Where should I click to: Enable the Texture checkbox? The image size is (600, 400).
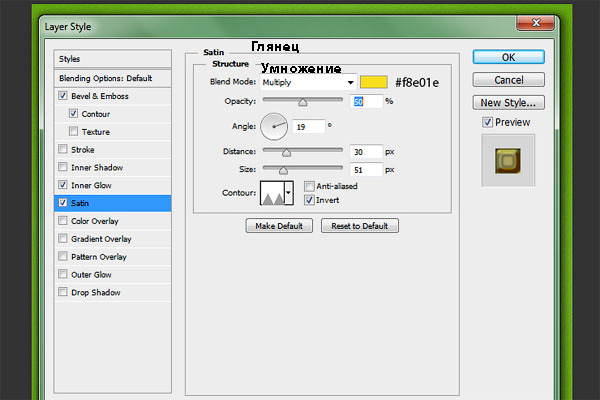point(73,131)
